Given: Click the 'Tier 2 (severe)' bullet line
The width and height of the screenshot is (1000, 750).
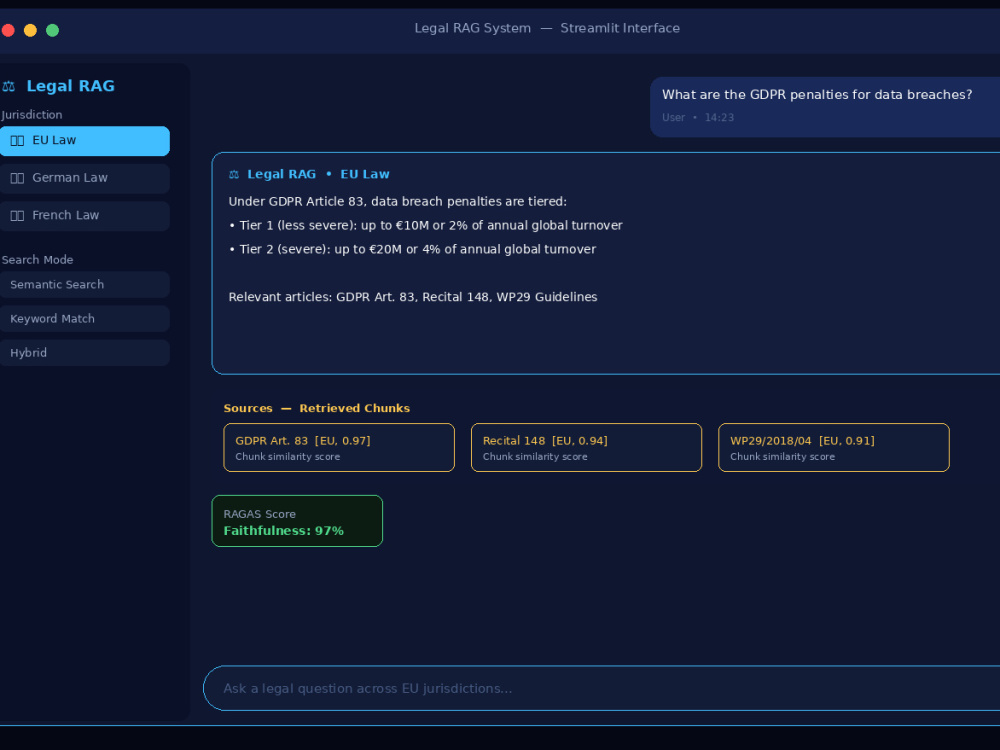Looking at the screenshot, I should pyautogui.click(x=412, y=249).
